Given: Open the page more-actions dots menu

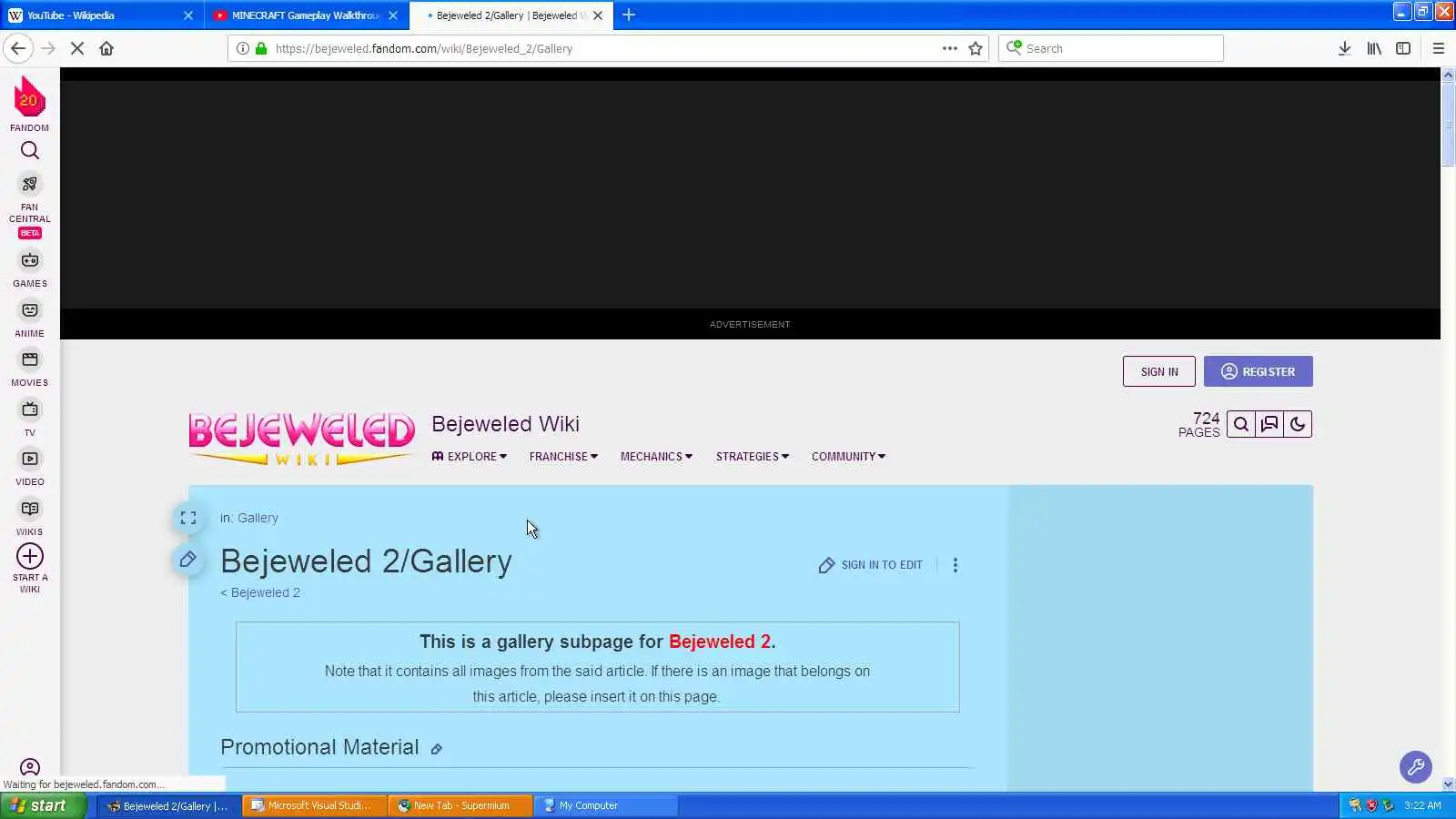Looking at the screenshot, I should pos(955,565).
